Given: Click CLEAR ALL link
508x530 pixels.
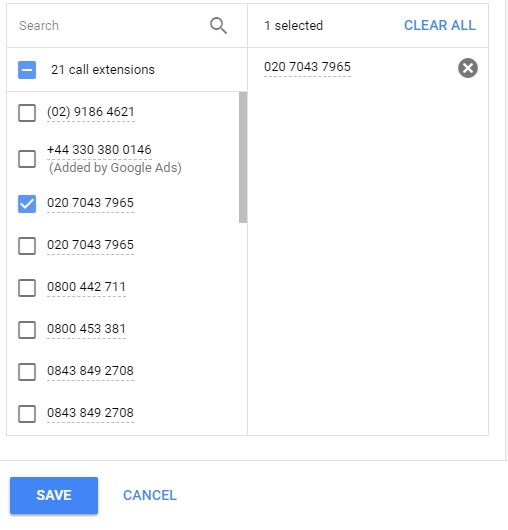Looking at the screenshot, I should coord(440,25).
